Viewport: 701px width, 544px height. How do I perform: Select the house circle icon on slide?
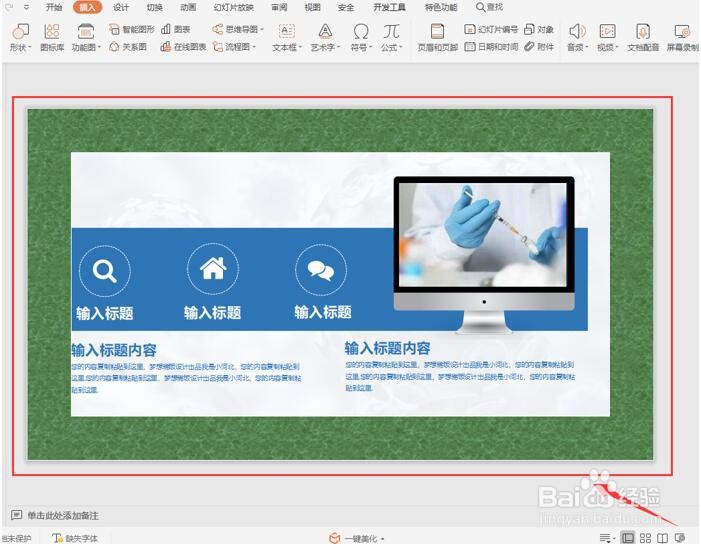tap(213, 269)
